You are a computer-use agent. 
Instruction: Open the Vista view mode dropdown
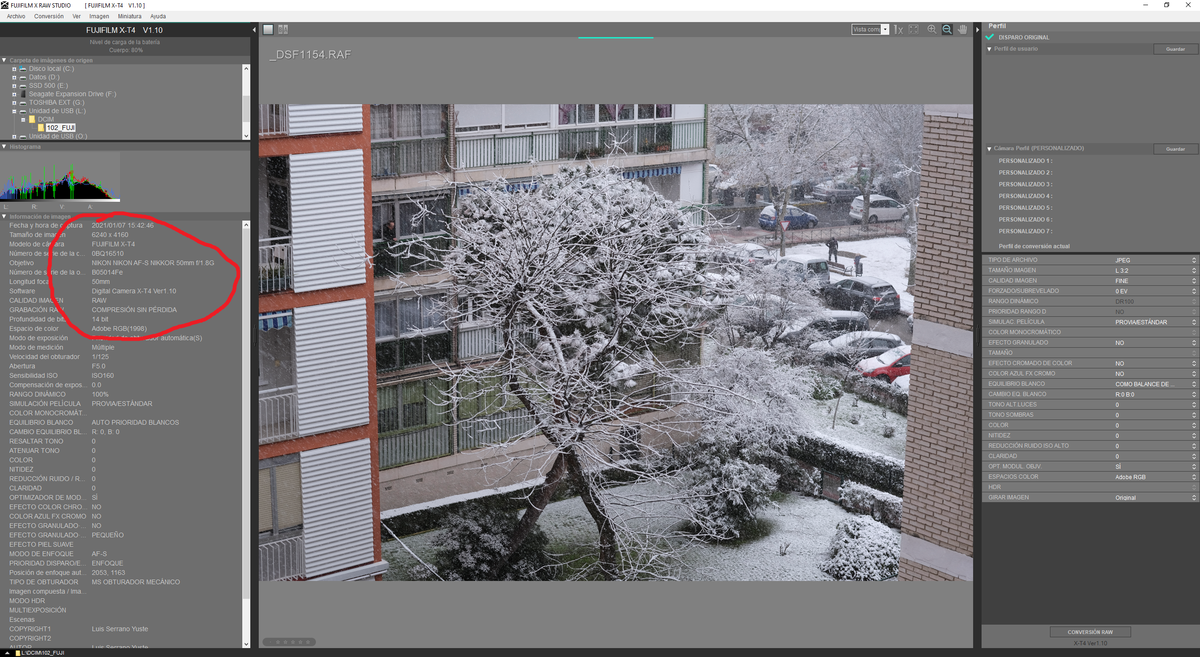(869, 30)
